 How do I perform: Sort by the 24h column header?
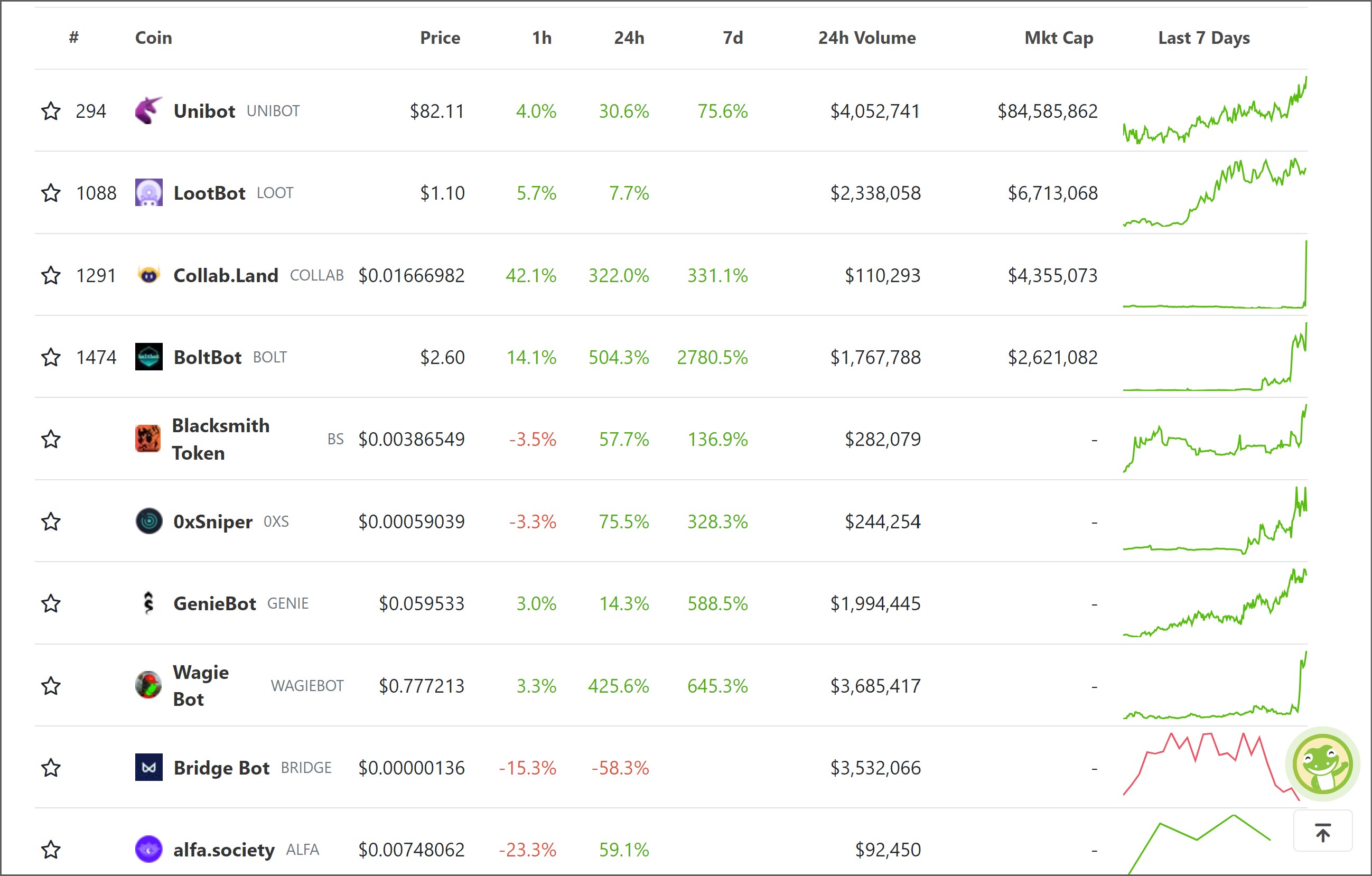click(629, 38)
